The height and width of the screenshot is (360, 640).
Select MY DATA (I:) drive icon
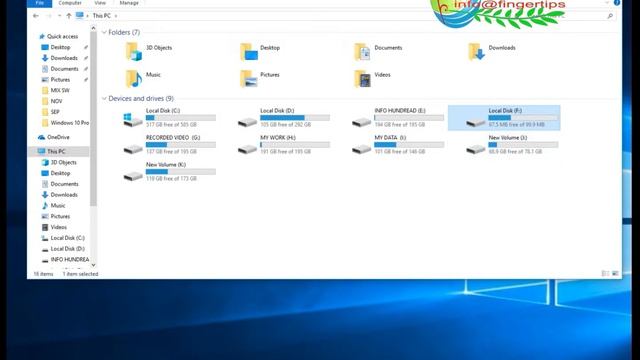(362, 149)
